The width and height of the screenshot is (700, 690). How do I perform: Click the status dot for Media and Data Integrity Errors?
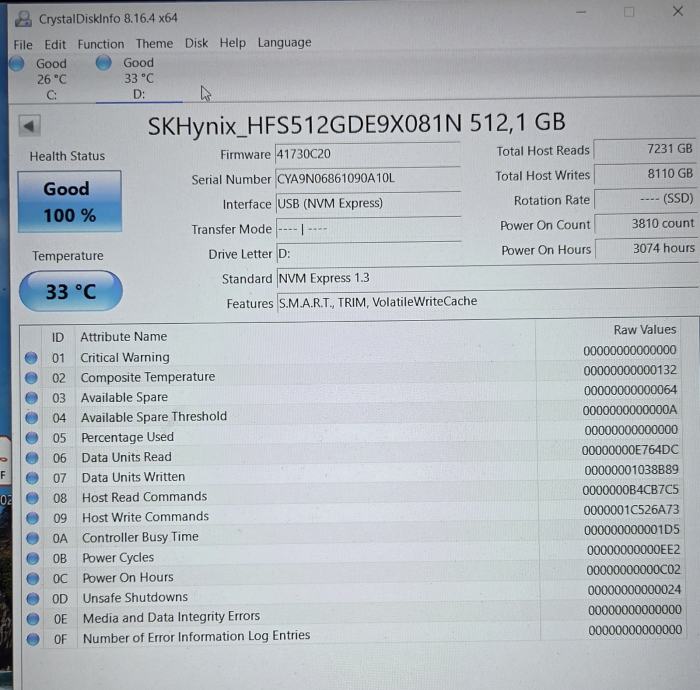coord(33,619)
